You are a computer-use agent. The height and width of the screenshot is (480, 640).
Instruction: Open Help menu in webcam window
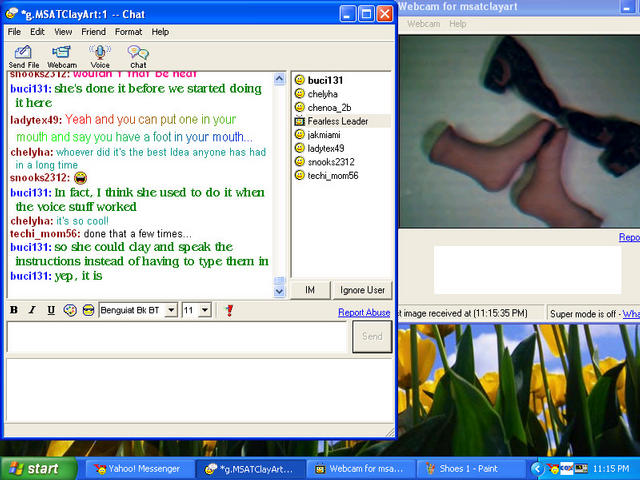click(458, 24)
